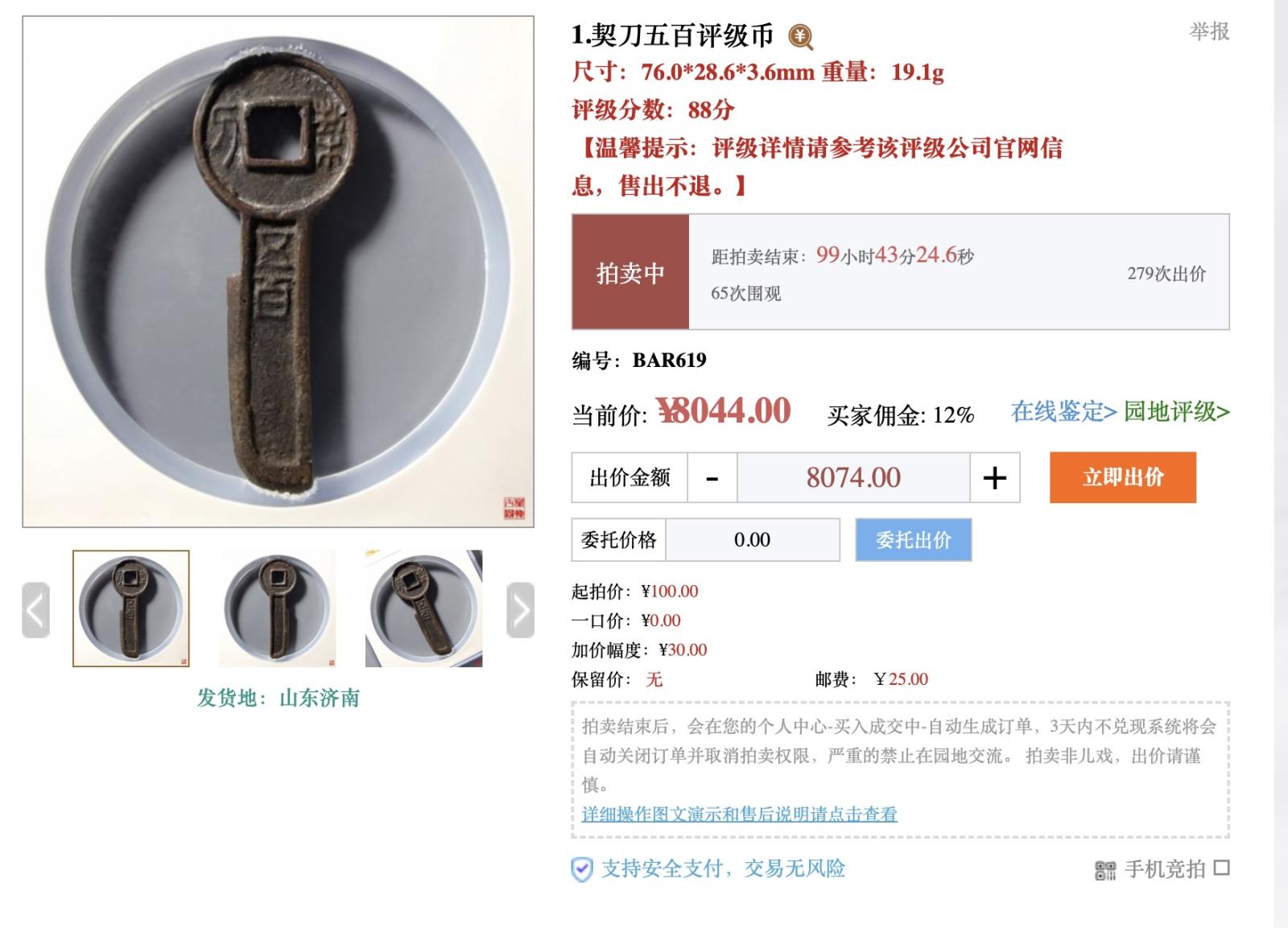Image resolution: width=1288 pixels, height=928 pixels.
Task: Click the QR code mobile bidding icon
Action: [1105, 869]
